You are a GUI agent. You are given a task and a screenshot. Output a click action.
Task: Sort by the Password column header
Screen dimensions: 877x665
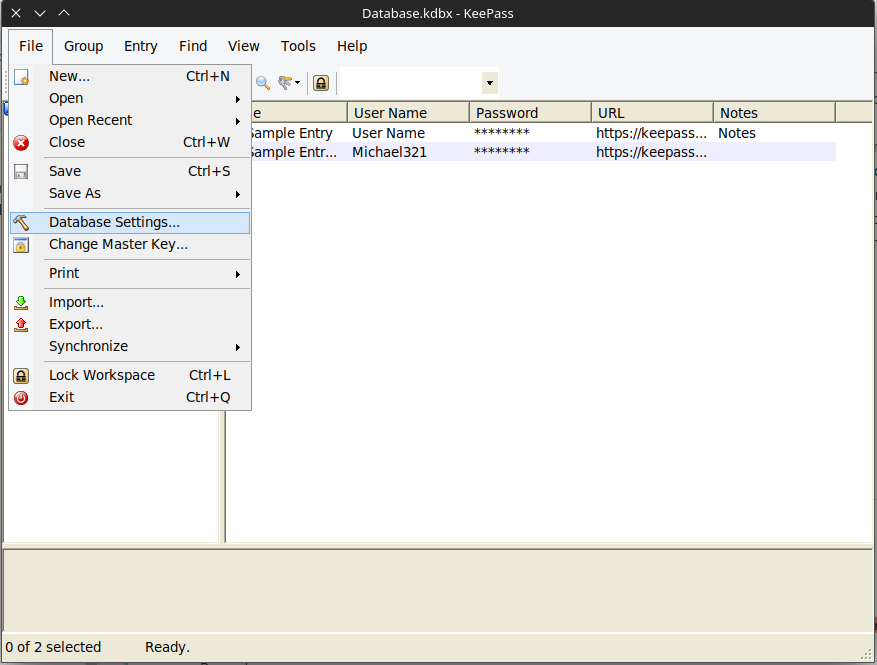tap(530, 113)
